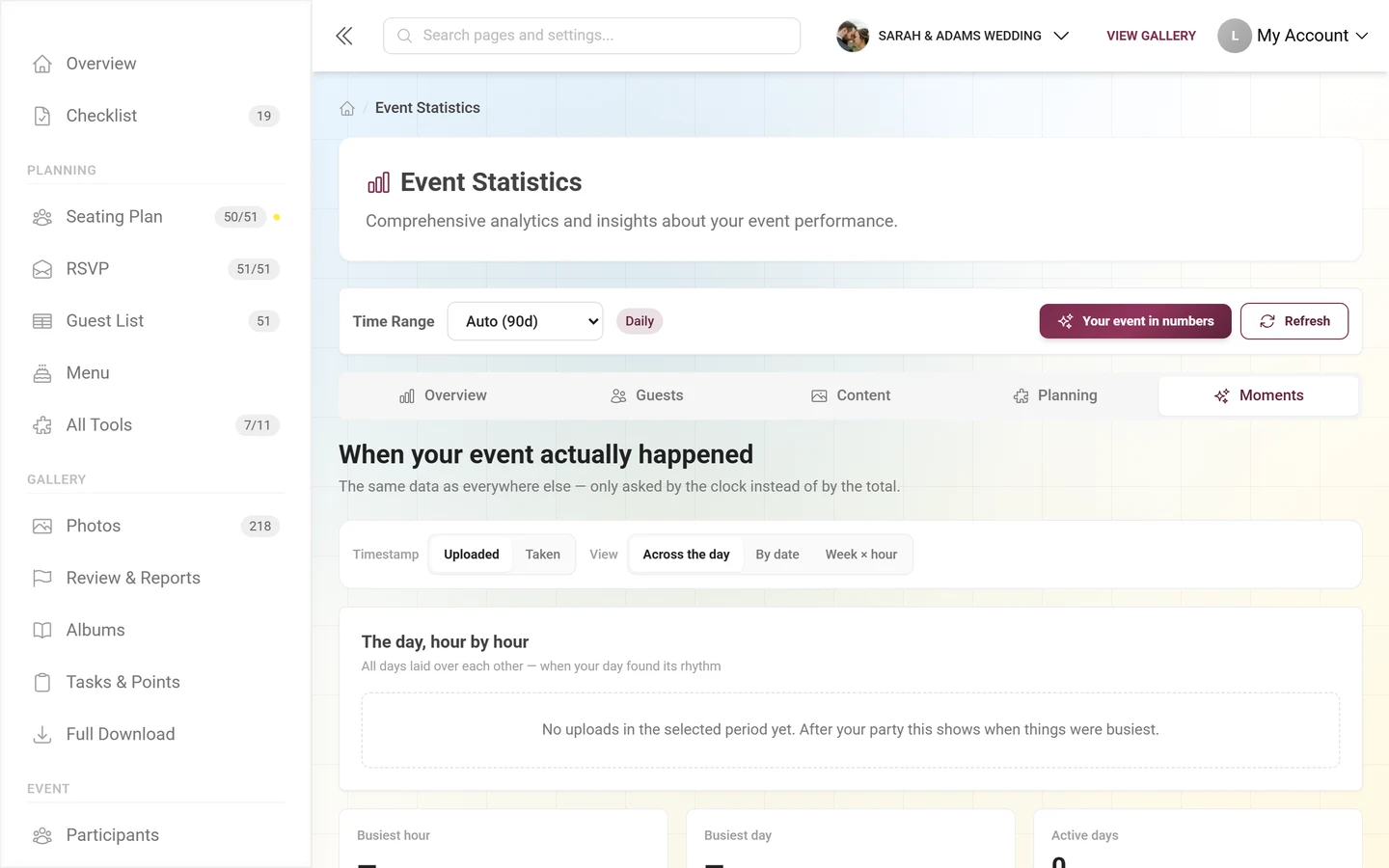Click the wedding couple avatar thumbnail
1389x868 pixels.
tap(853, 36)
